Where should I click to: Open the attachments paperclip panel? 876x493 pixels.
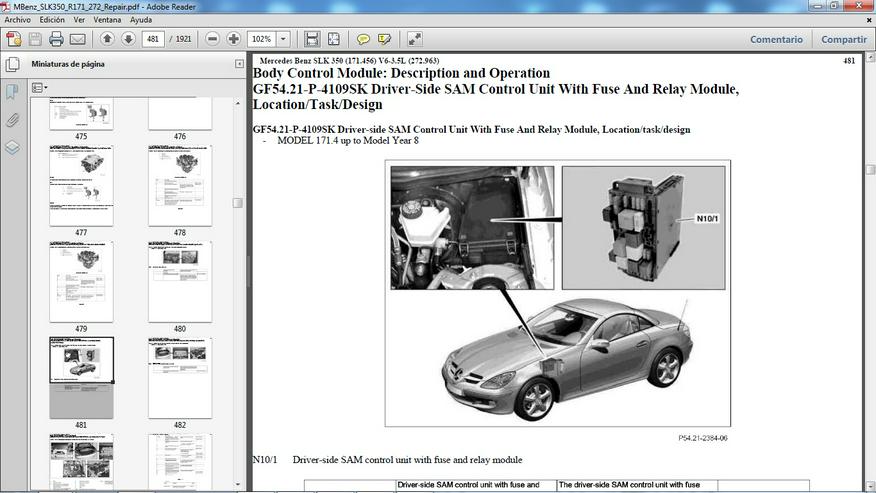coord(12,120)
